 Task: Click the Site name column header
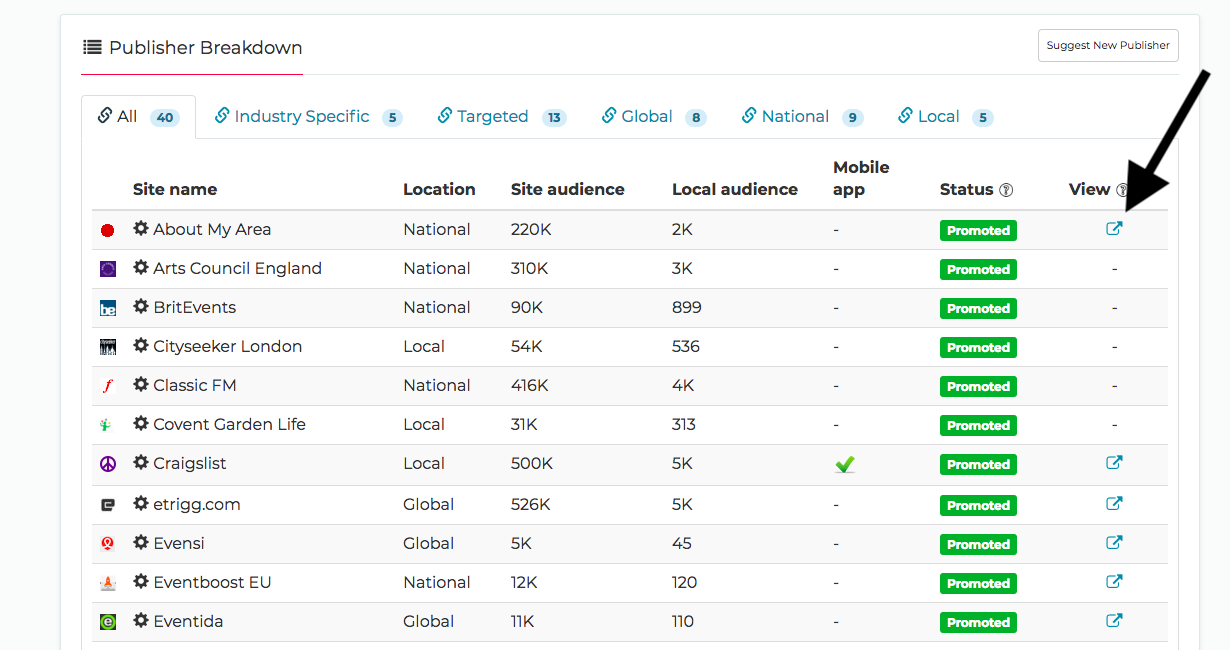(x=175, y=189)
